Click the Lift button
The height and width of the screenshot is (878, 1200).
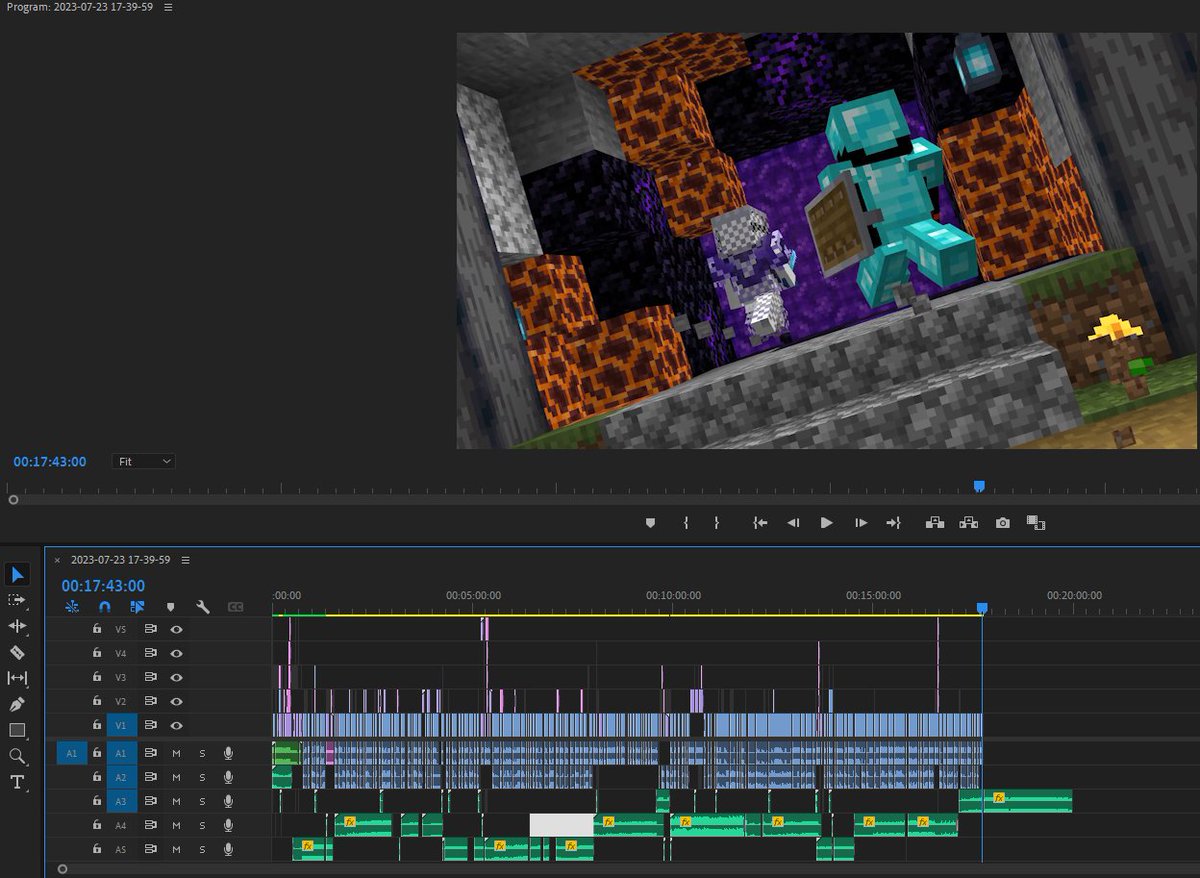click(x=935, y=522)
